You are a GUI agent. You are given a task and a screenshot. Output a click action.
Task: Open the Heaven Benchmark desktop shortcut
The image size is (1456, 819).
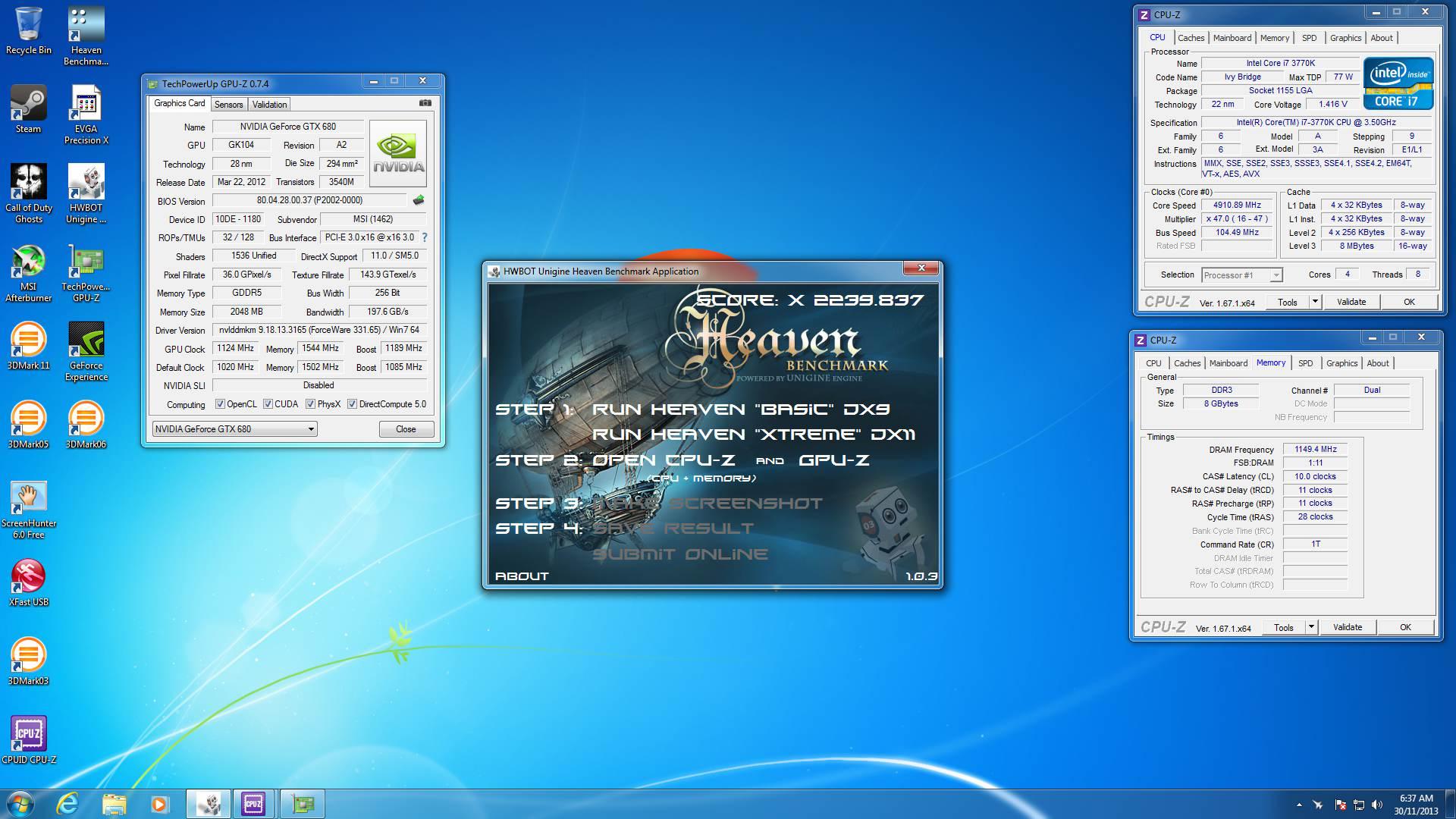(86, 36)
